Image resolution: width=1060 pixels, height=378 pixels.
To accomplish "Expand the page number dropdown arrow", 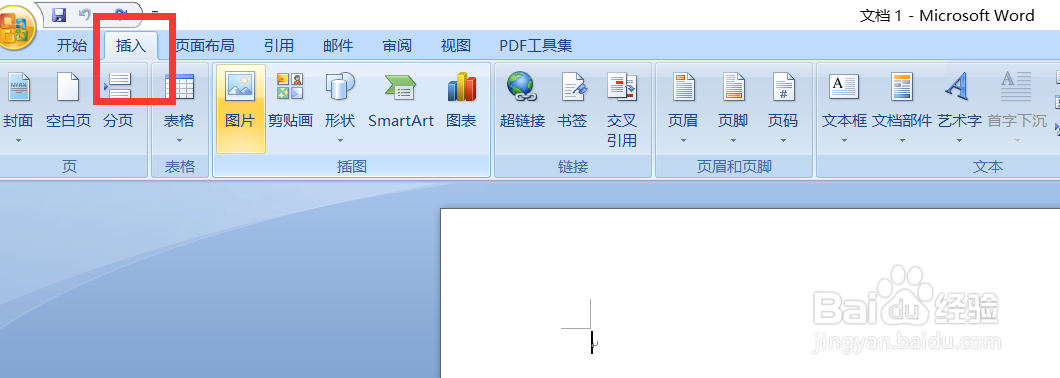I will (x=784, y=141).
